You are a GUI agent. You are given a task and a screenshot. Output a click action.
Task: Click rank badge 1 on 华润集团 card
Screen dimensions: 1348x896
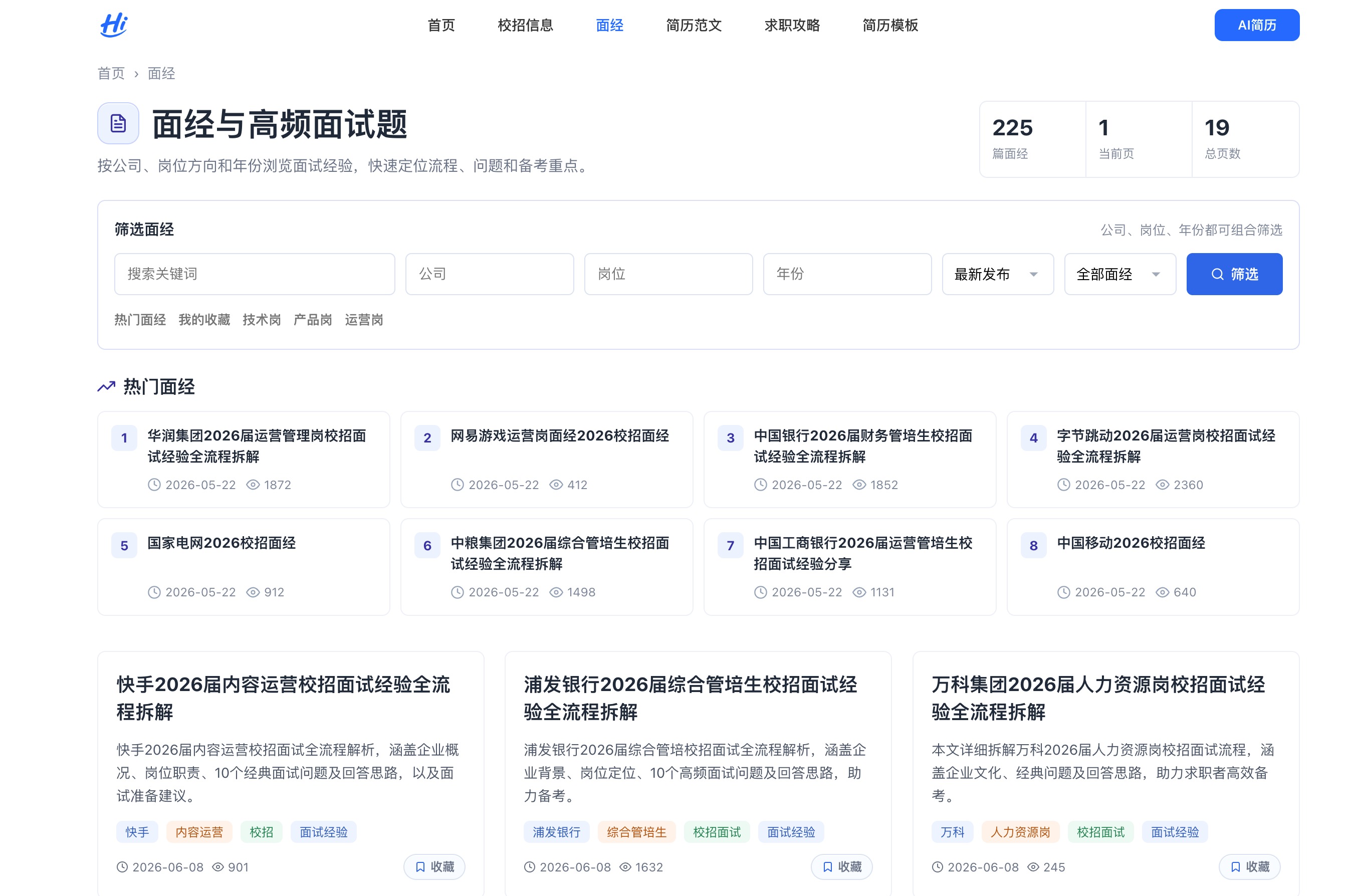(x=124, y=438)
